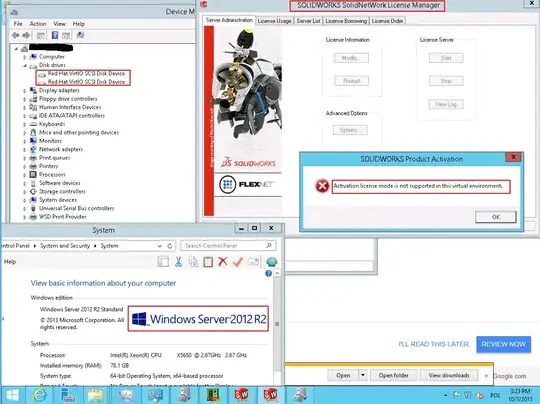
Task: Click the red checkmark icon in System toolbar
Action: pos(238,262)
